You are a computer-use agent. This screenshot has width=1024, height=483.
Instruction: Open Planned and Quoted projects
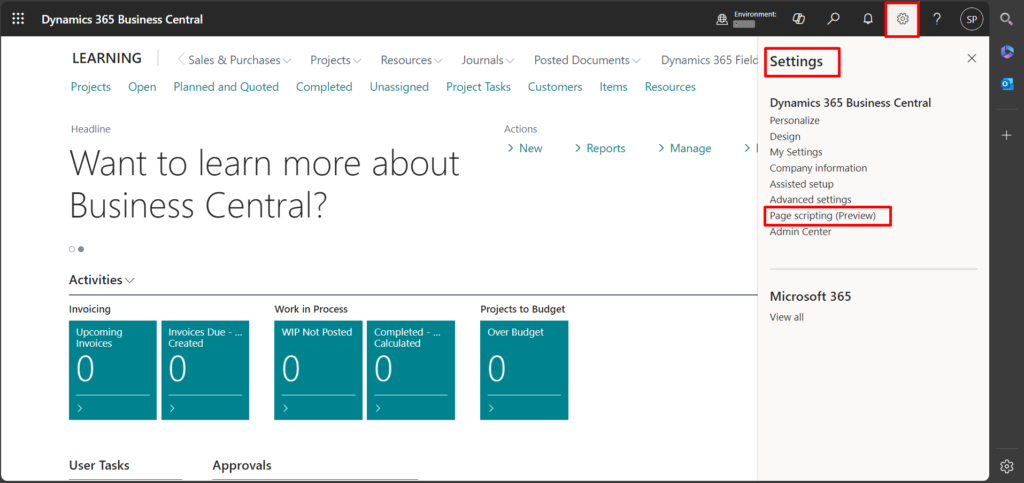(226, 87)
